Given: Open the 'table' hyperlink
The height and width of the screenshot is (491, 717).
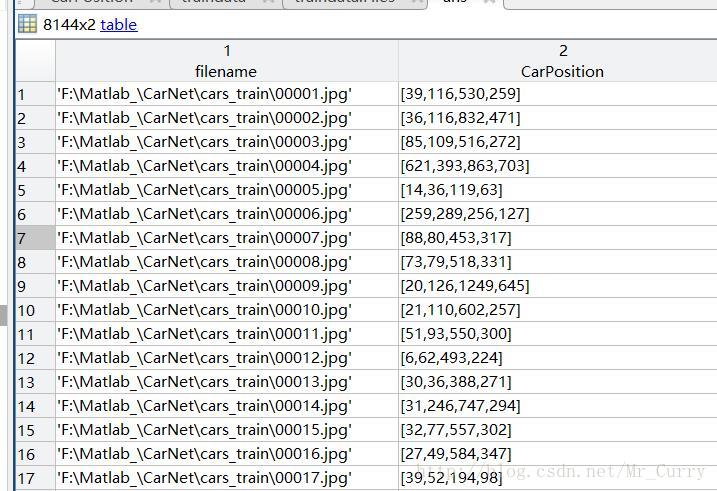Looking at the screenshot, I should pos(118,24).
